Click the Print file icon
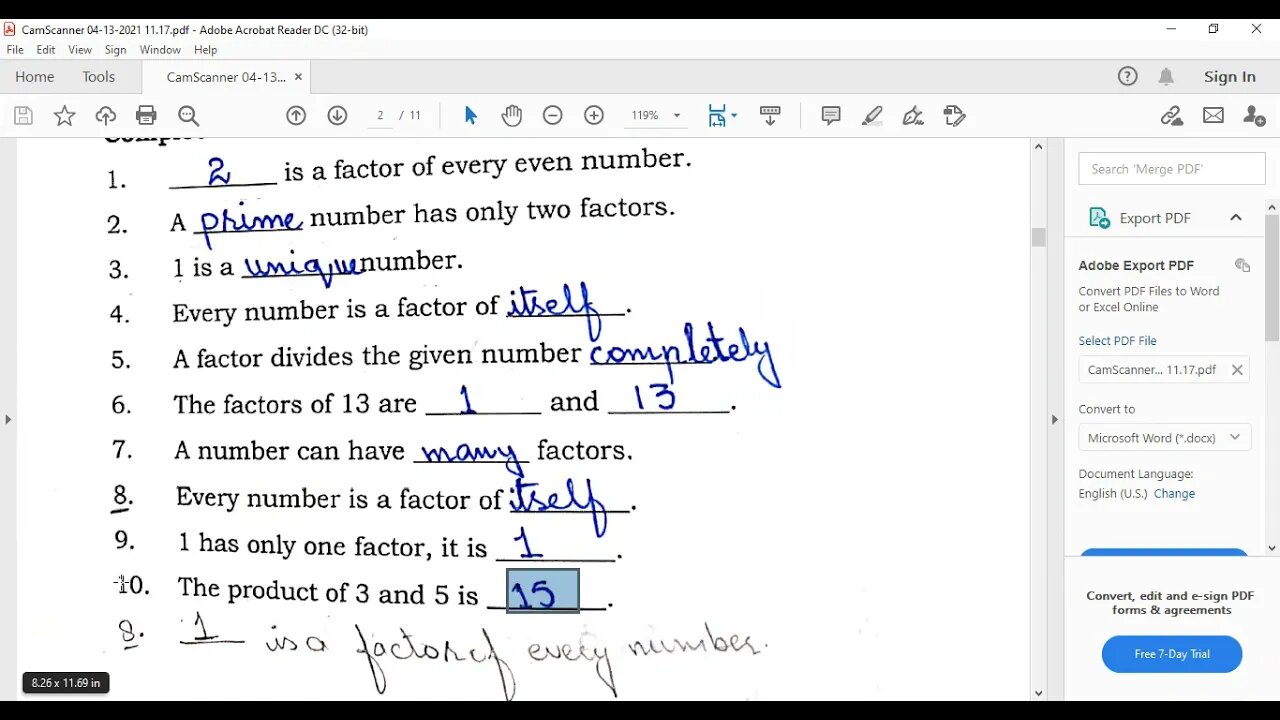This screenshot has width=1280, height=720. tap(146, 116)
